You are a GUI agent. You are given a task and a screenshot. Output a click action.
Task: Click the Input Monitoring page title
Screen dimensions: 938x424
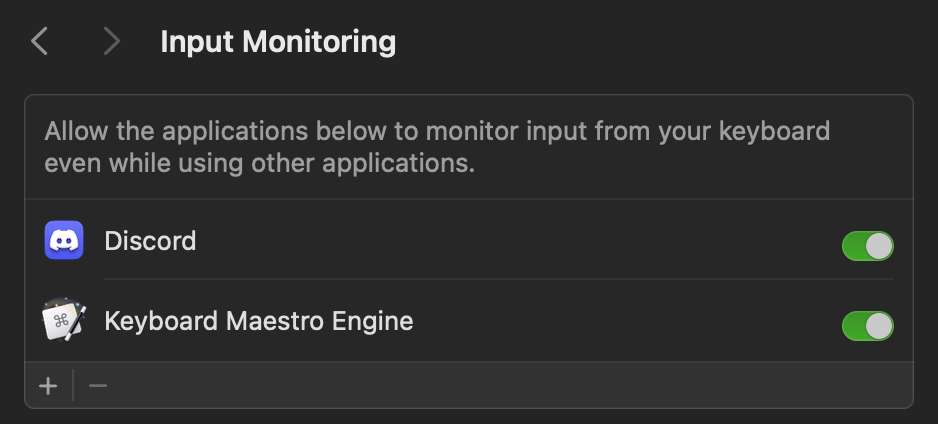pos(278,42)
